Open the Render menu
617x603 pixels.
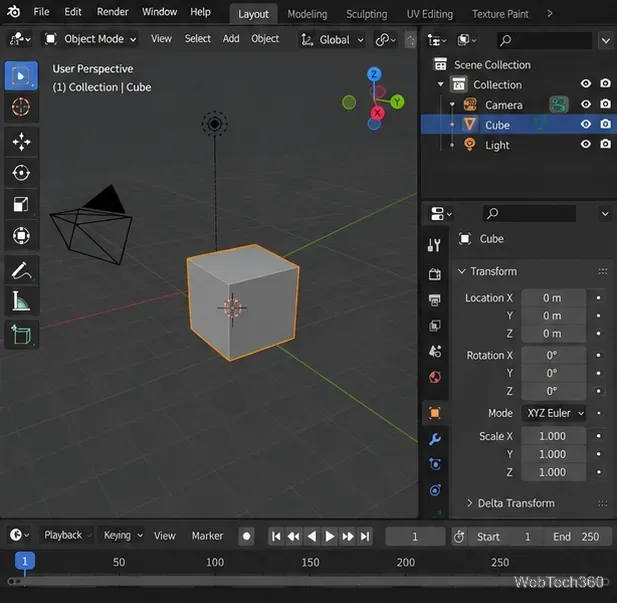click(x=113, y=12)
